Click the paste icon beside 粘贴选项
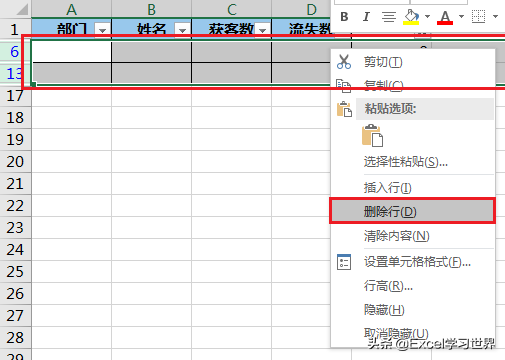 pos(344,109)
